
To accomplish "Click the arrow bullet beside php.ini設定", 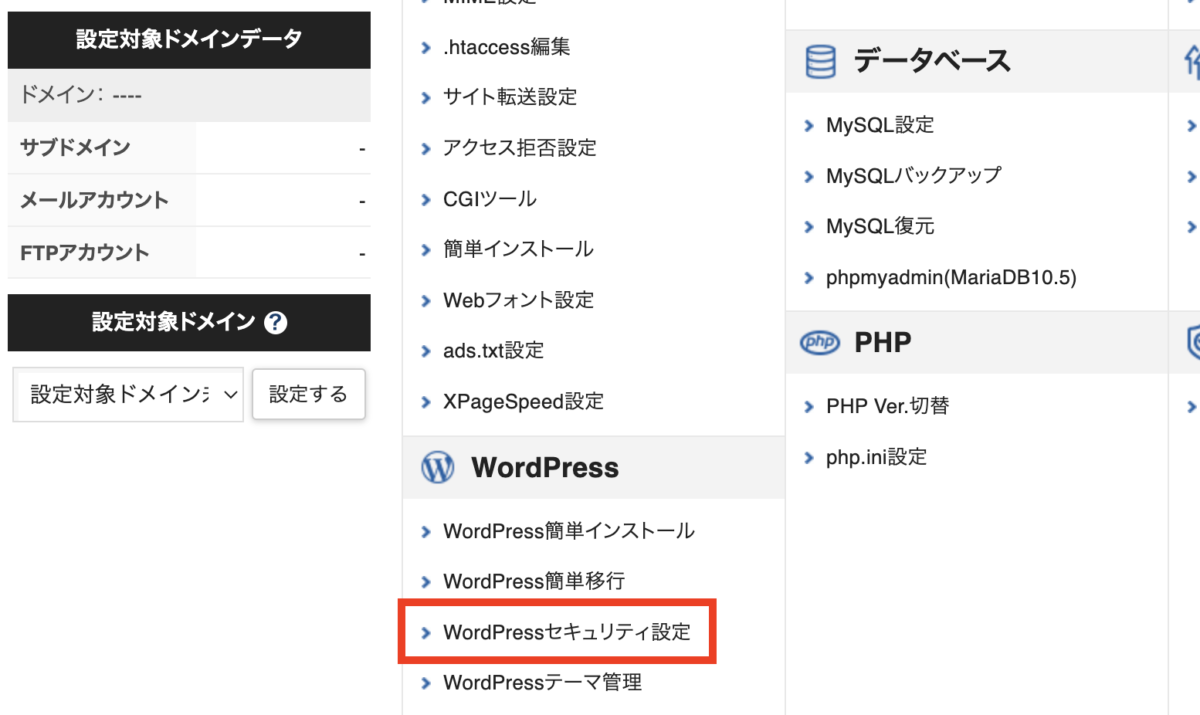I will [810, 458].
